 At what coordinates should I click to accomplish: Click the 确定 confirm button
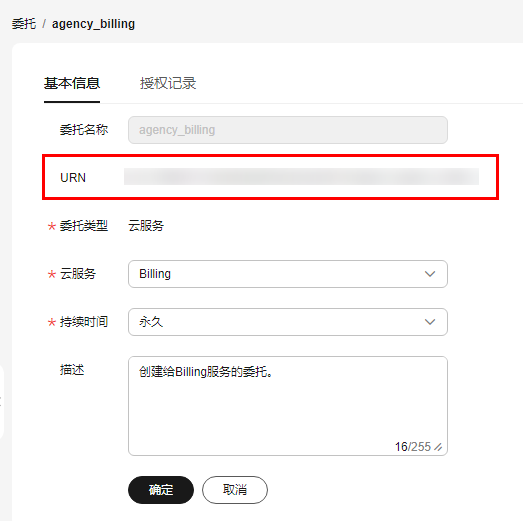point(161,490)
